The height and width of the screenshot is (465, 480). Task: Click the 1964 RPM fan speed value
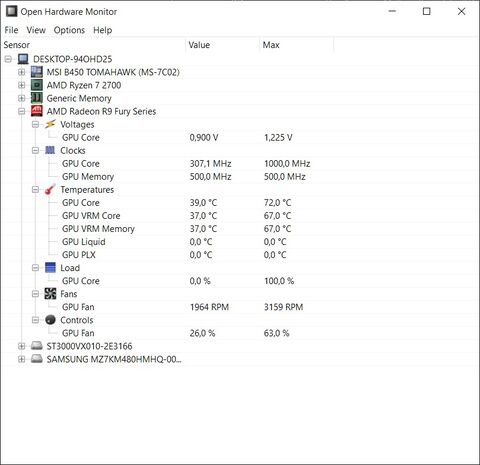pos(209,307)
